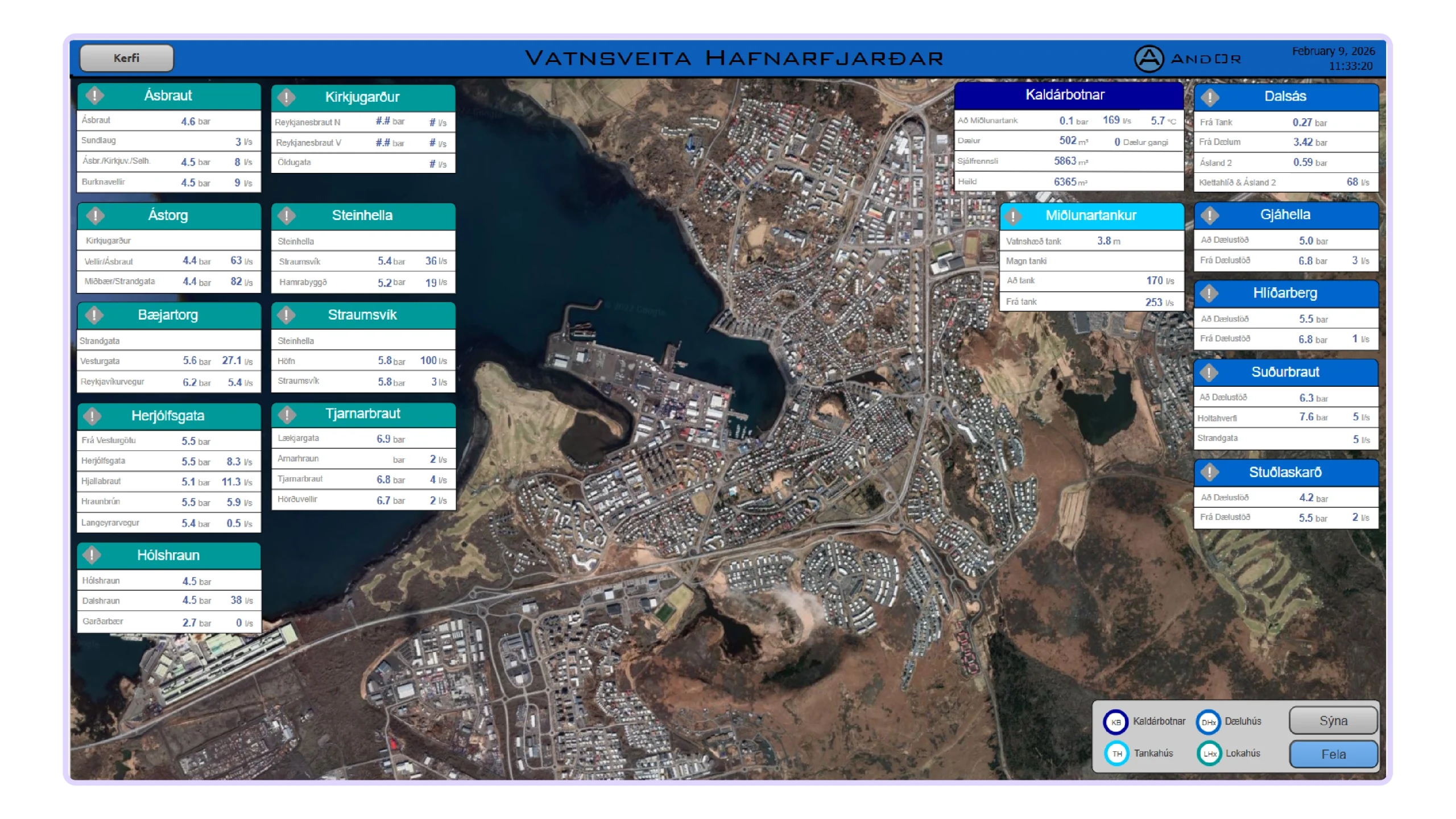Click the Andor logo icon

pyautogui.click(x=1148, y=59)
